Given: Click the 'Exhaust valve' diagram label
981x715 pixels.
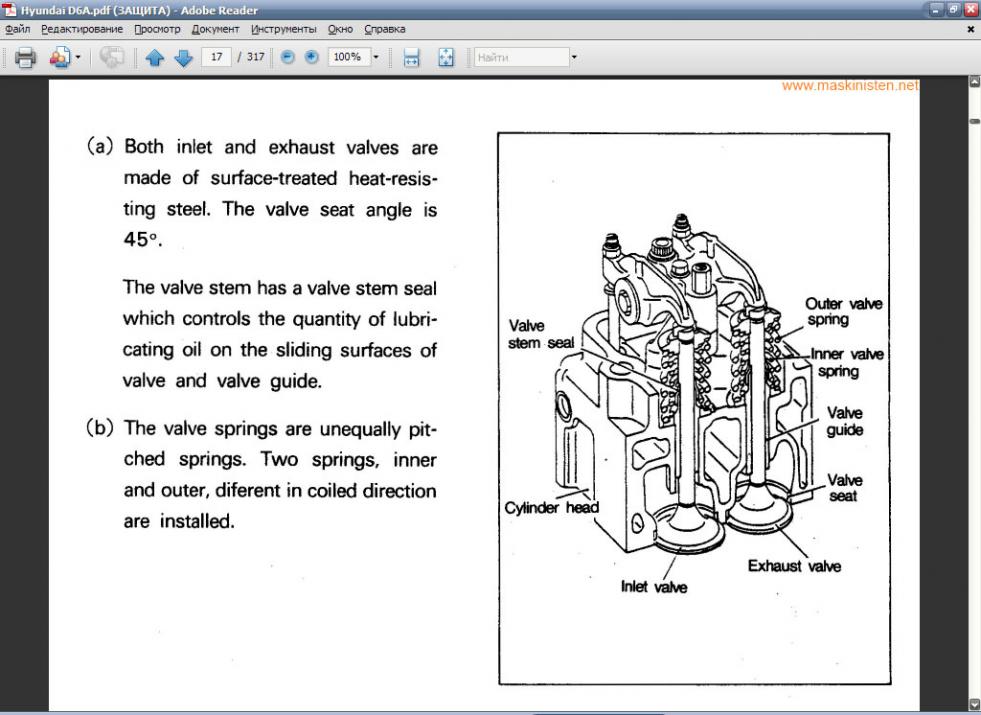Looking at the screenshot, I should pos(795,566).
